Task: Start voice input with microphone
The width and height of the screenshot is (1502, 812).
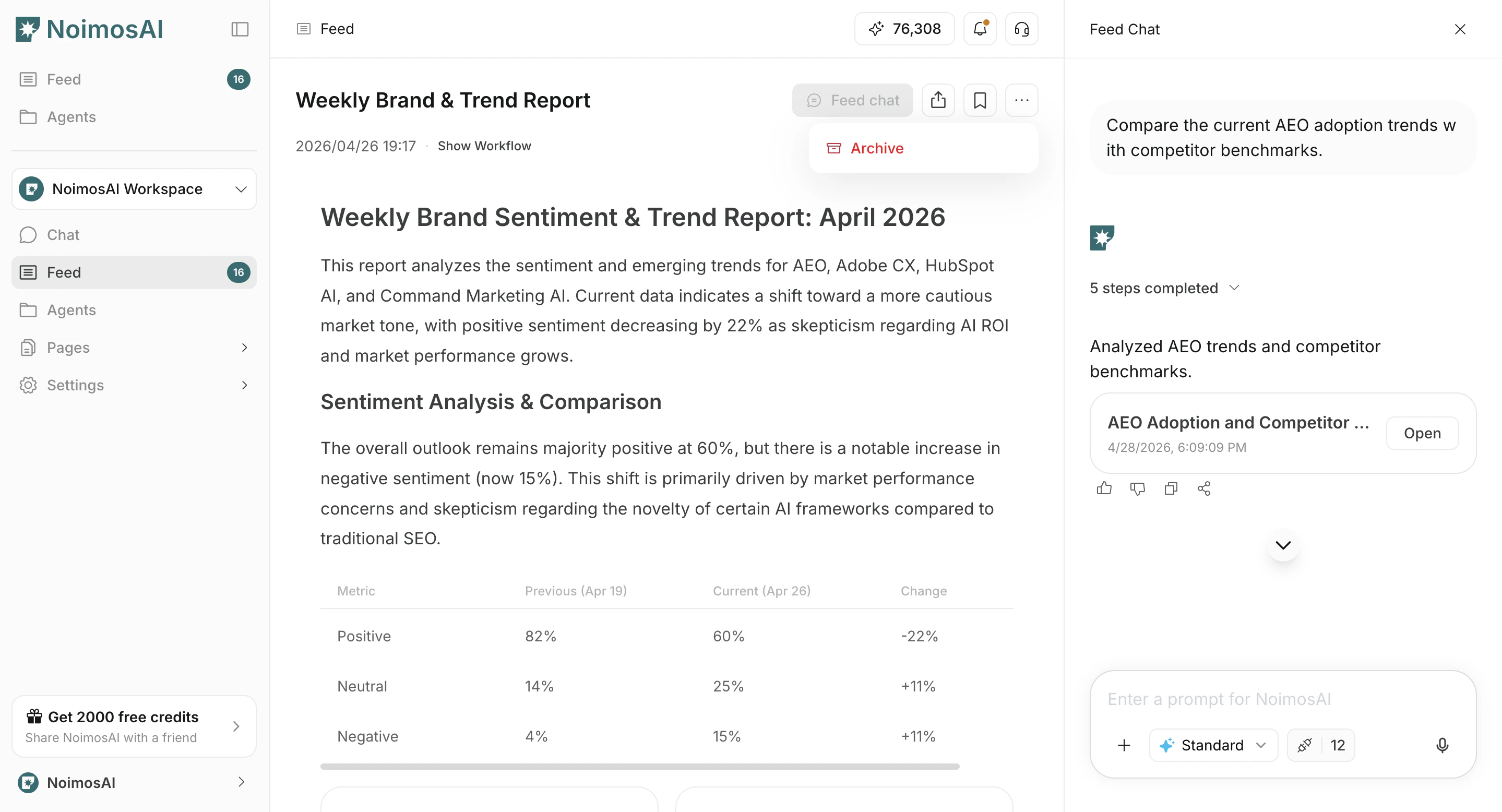Action: pyautogui.click(x=1443, y=745)
